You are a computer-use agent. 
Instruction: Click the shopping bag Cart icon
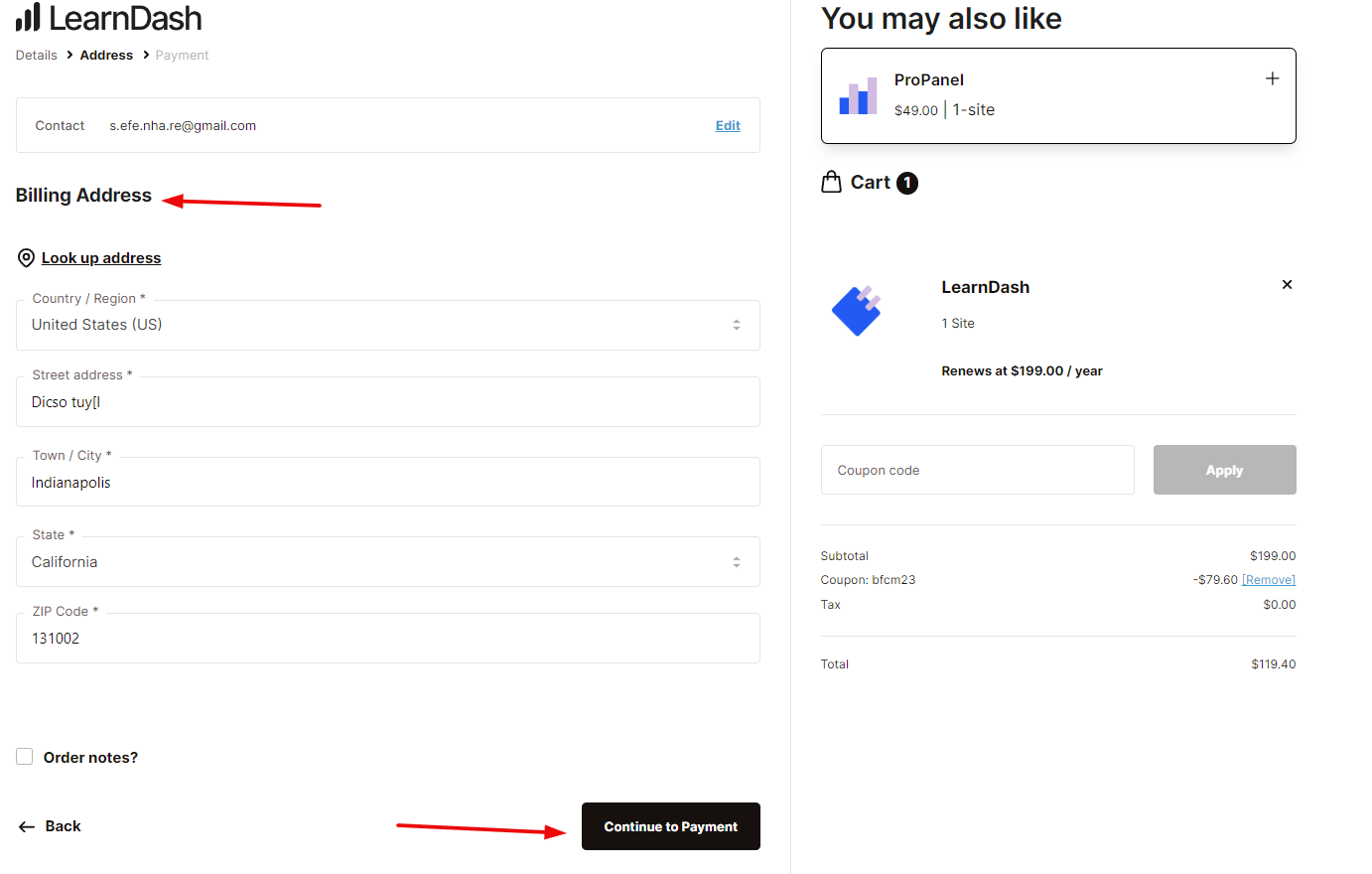point(832,182)
